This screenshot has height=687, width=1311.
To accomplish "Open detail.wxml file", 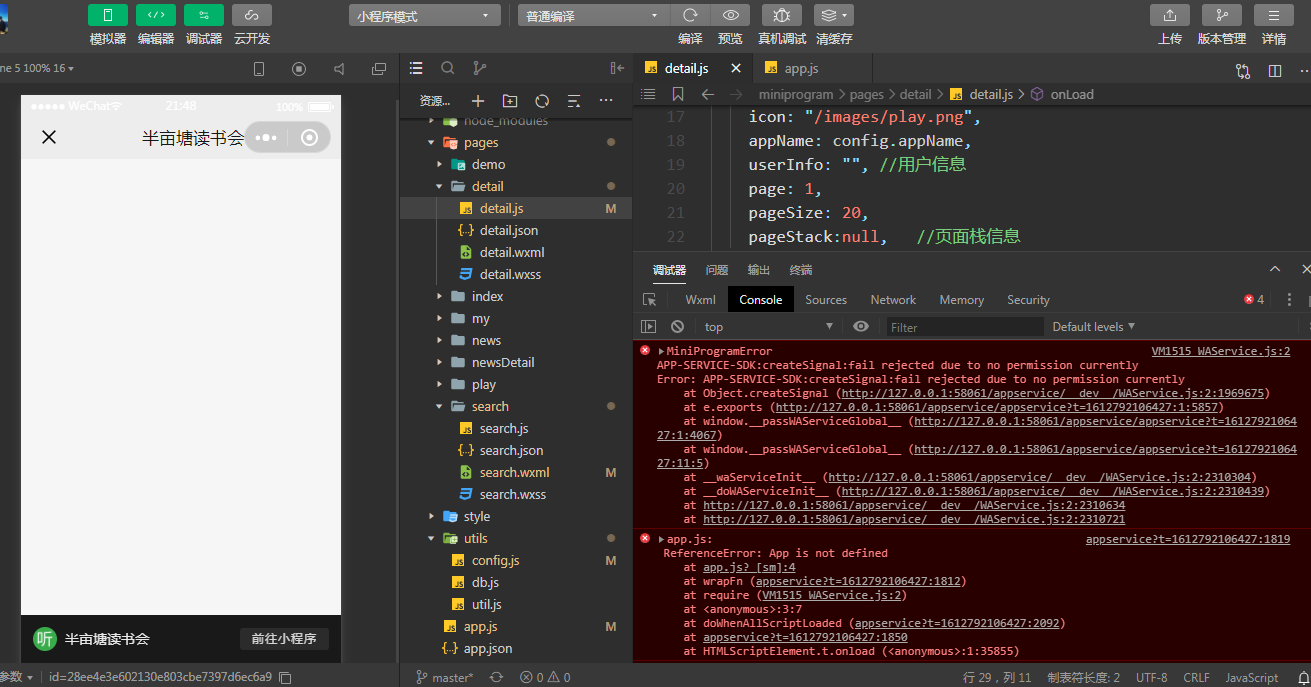I will coord(512,253).
